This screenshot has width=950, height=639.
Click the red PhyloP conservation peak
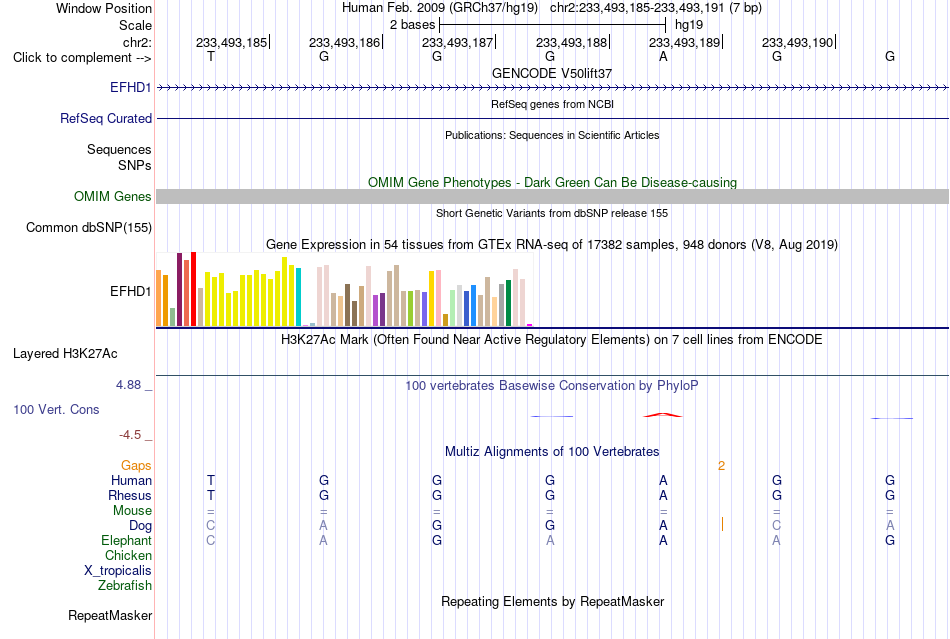[x=663, y=415]
